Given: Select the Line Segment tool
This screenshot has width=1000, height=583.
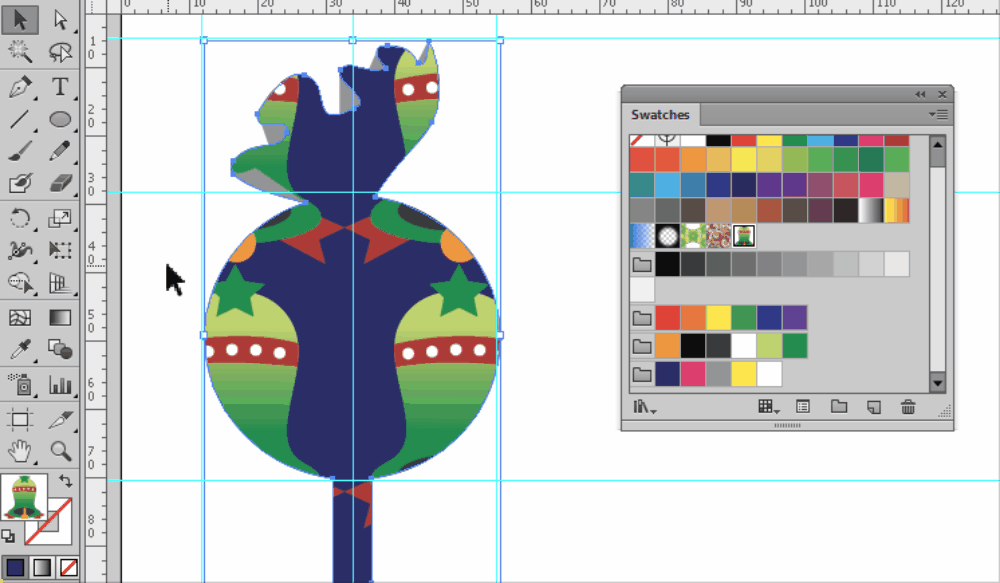Looking at the screenshot, I should pyautogui.click(x=20, y=119).
